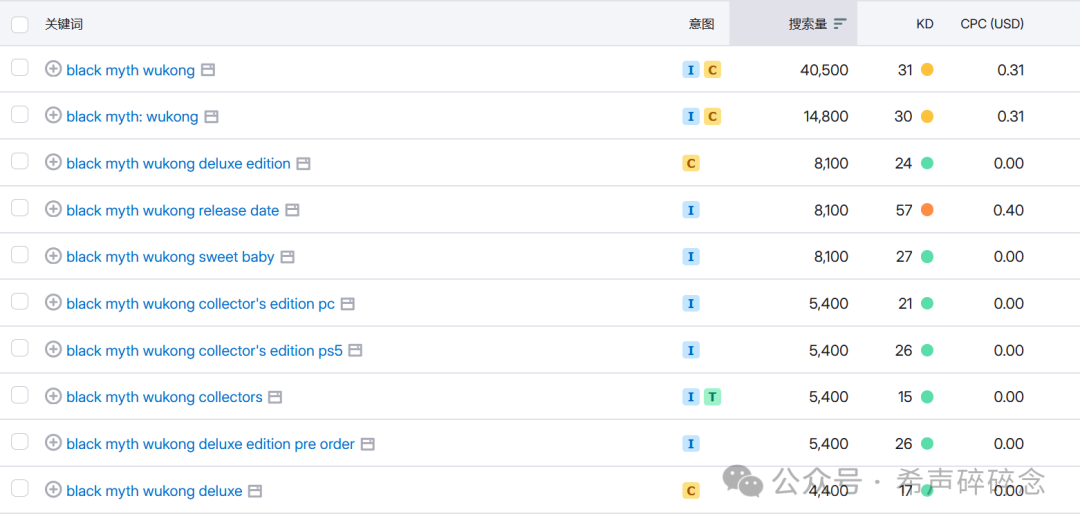Open 'black myth wukong collector's edition ps5' link

point(204,351)
